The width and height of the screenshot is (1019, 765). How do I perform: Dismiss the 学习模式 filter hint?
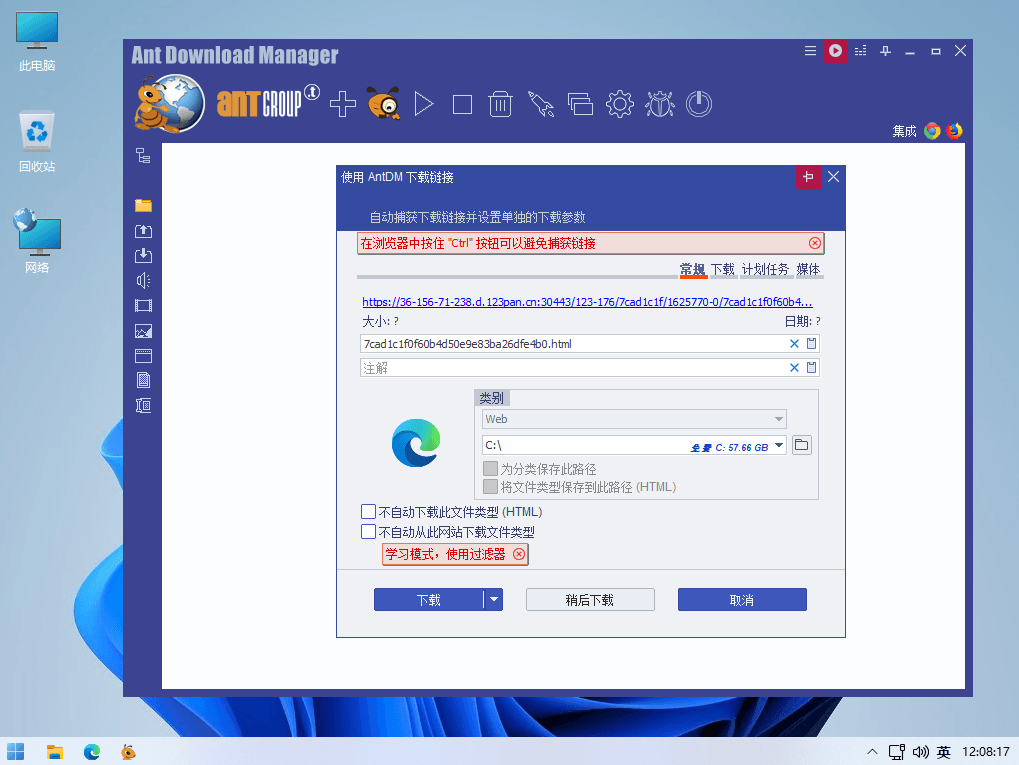pyautogui.click(x=519, y=554)
